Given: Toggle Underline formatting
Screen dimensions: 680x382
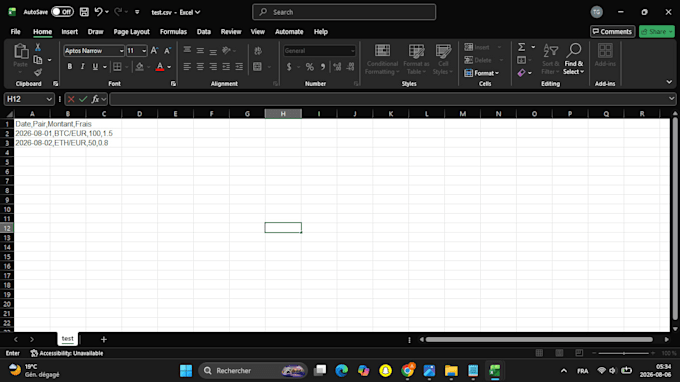Looking at the screenshot, I should 95,67.
